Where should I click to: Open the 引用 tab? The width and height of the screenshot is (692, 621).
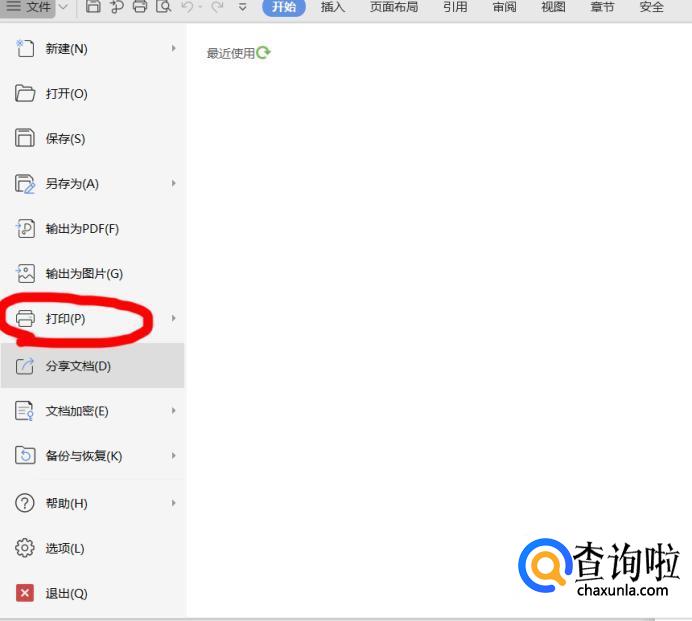(455, 7)
